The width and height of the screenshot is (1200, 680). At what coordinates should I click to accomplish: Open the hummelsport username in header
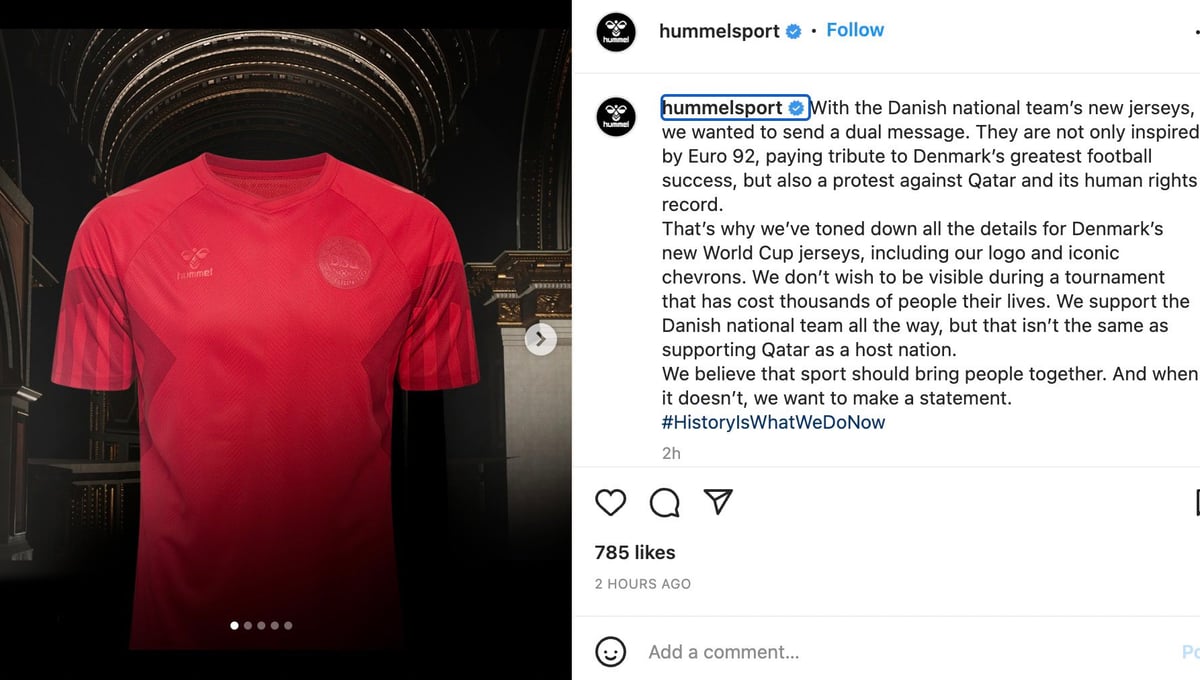click(x=719, y=31)
